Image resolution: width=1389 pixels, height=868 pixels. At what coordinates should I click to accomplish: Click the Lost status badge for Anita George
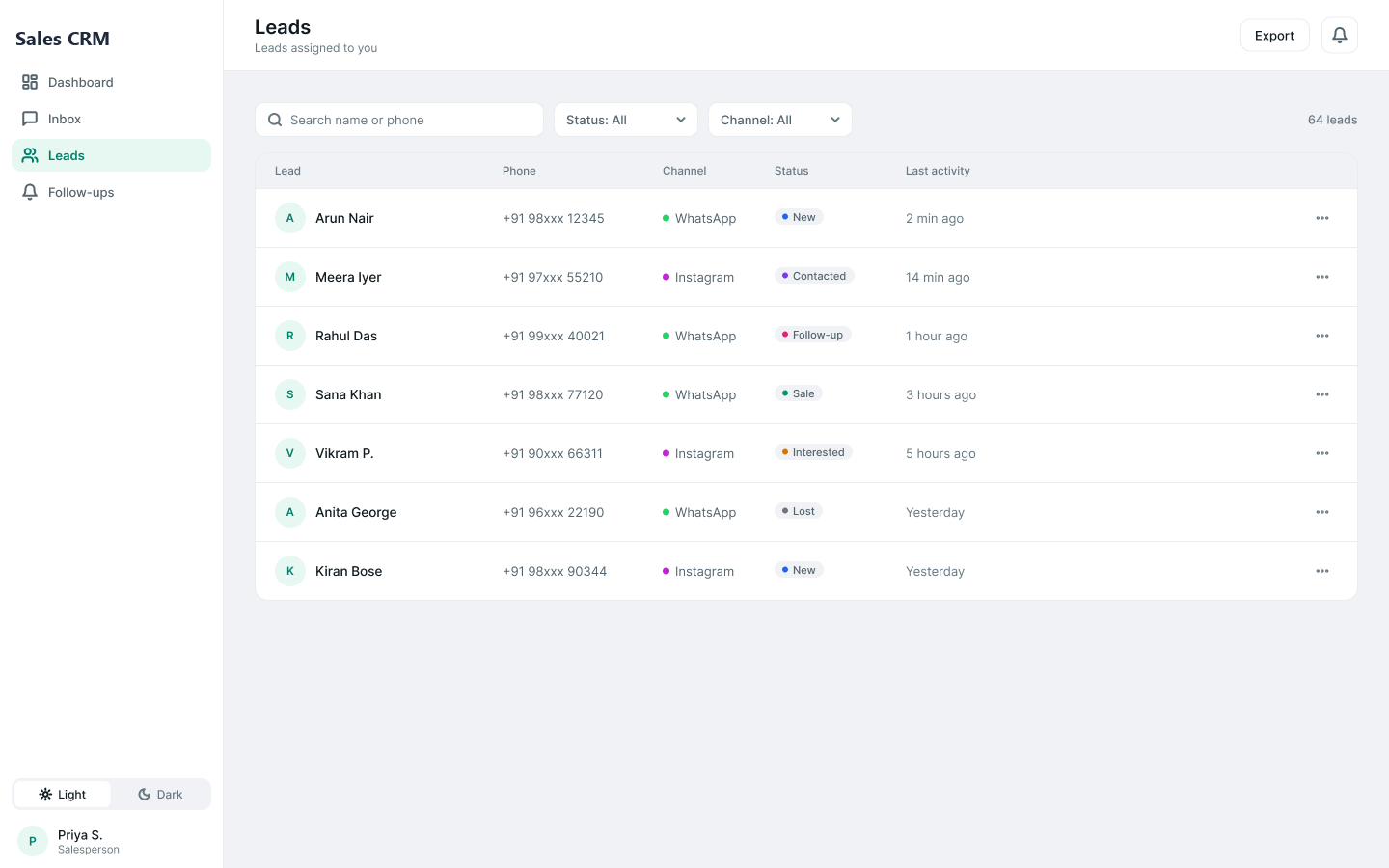(799, 511)
